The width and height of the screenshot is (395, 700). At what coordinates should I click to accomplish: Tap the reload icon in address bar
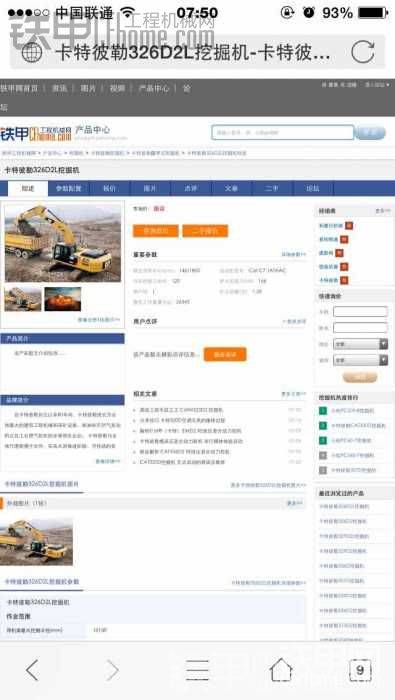pyautogui.click(x=362, y=52)
